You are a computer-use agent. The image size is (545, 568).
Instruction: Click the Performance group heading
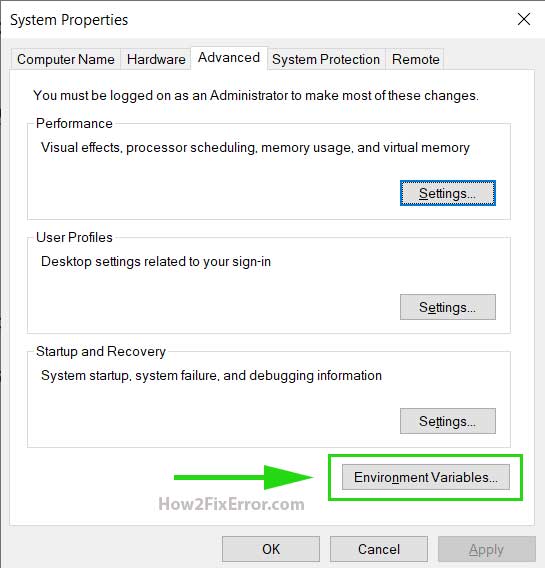click(74, 124)
